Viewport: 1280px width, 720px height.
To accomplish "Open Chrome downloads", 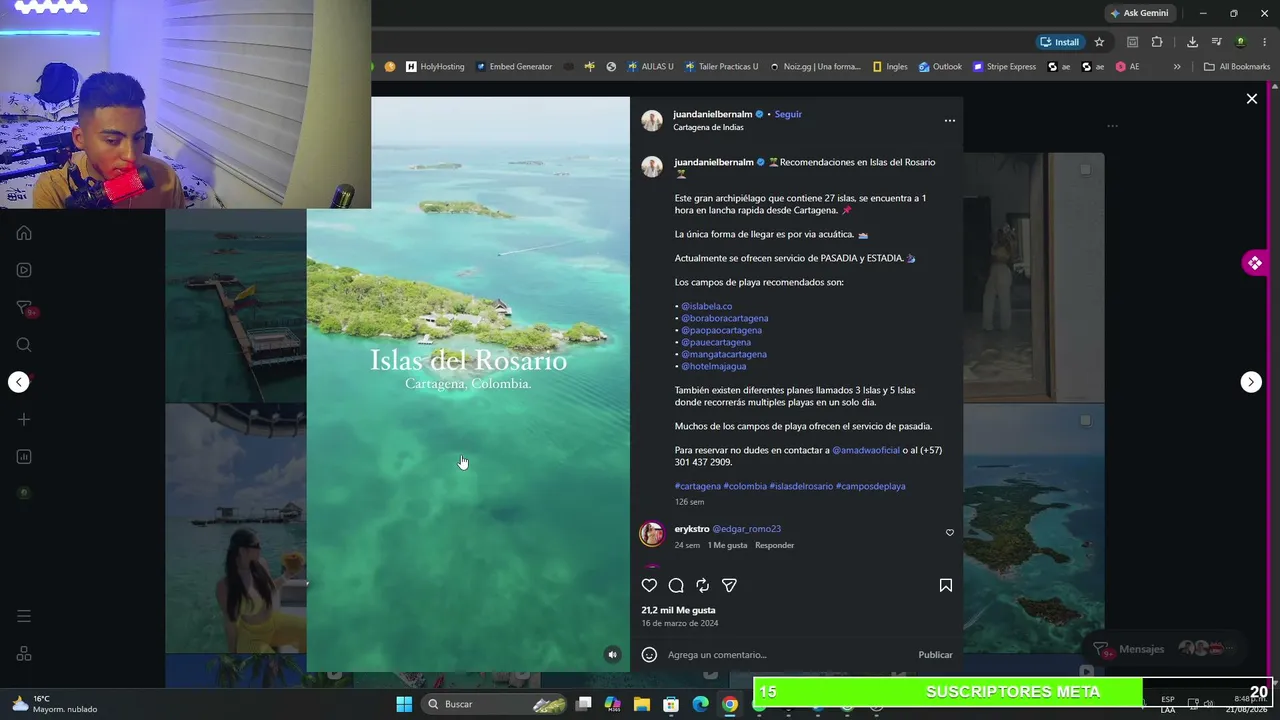I will tap(1192, 42).
